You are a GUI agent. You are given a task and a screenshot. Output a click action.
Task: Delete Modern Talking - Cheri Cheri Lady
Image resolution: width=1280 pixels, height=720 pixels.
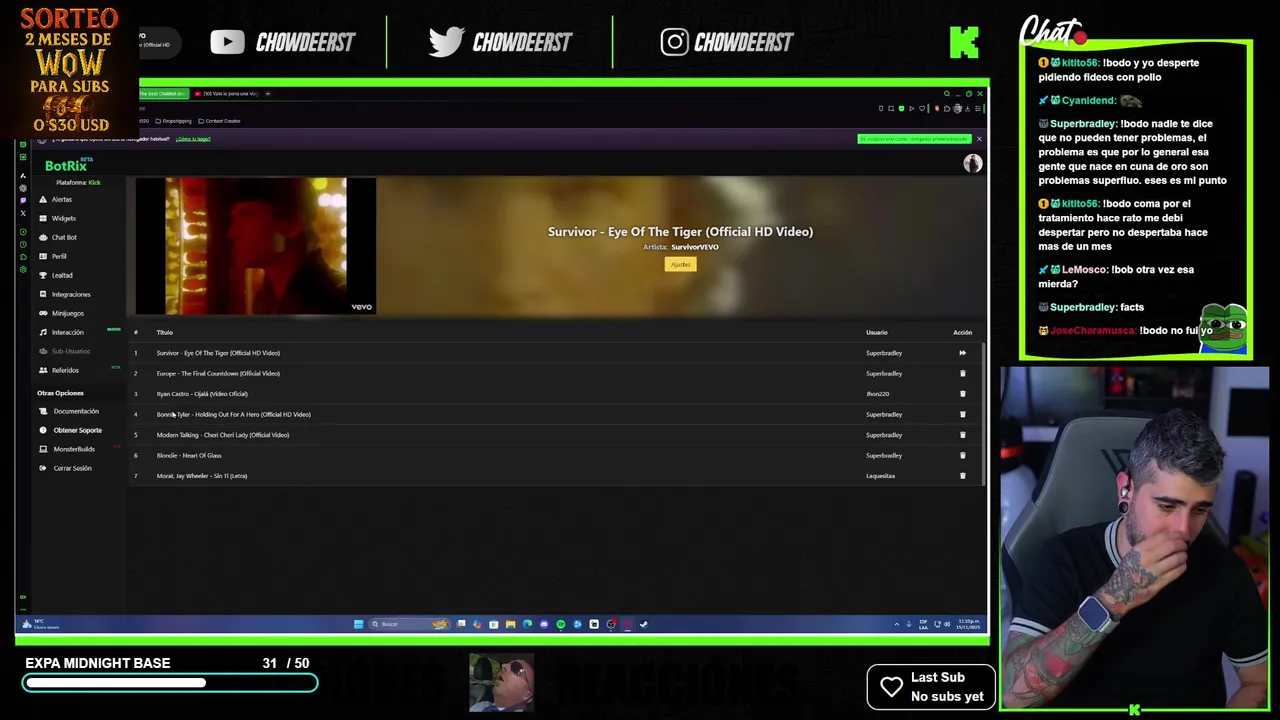pyautogui.click(x=962, y=435)
